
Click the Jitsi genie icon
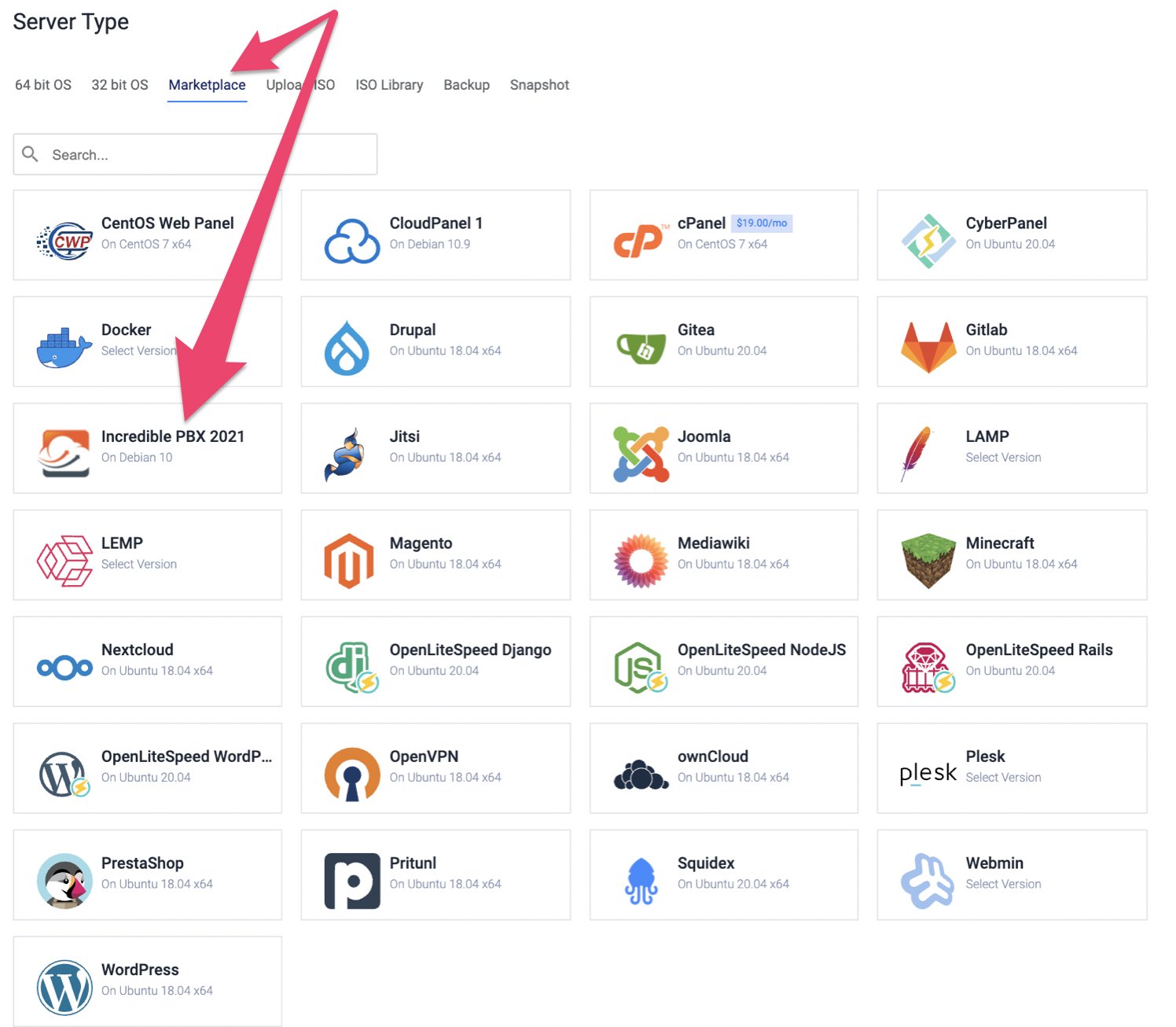click(345, 455)
